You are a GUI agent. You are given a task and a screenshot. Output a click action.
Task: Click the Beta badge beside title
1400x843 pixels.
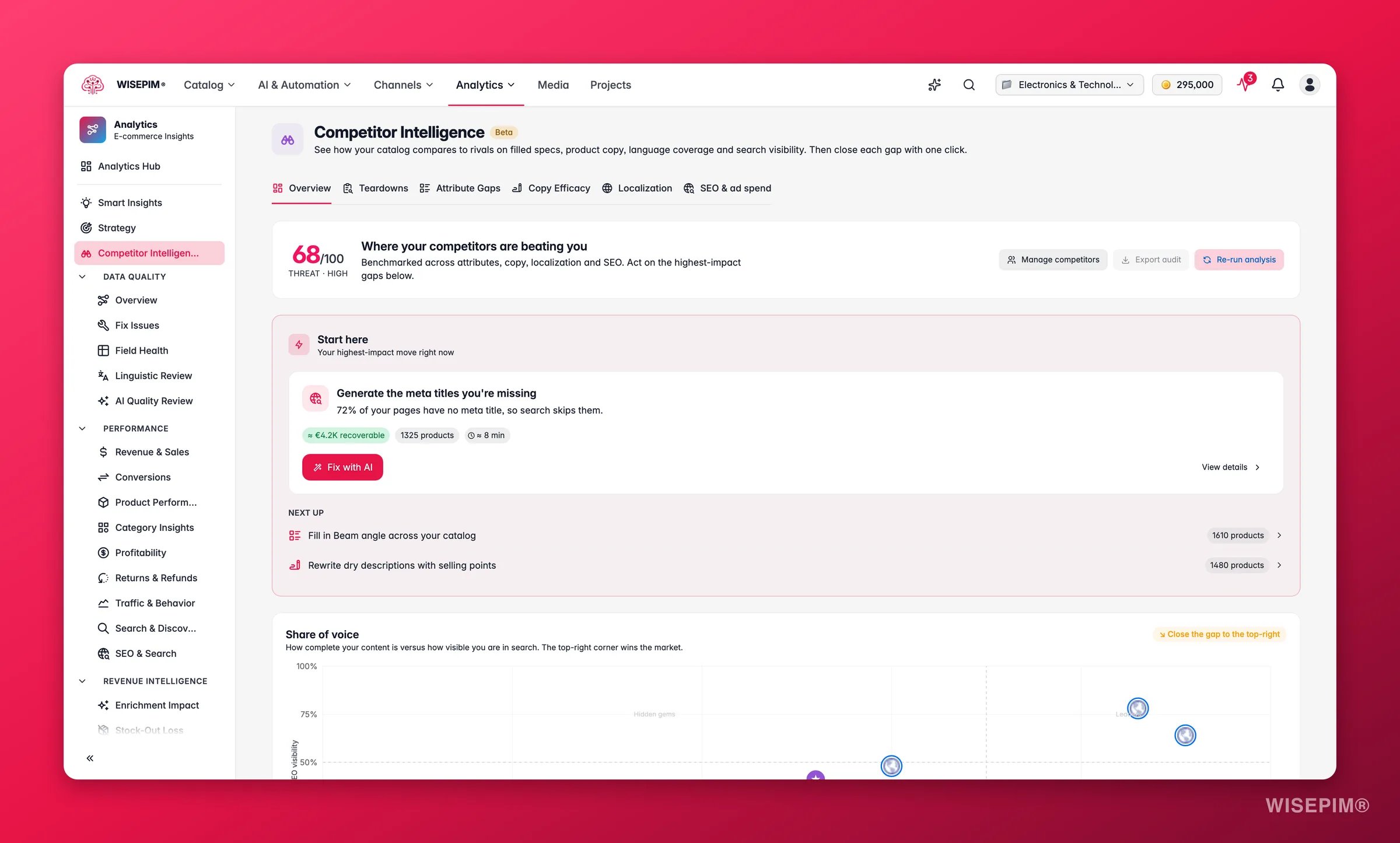pyautogui.click(x=503, y=132)
